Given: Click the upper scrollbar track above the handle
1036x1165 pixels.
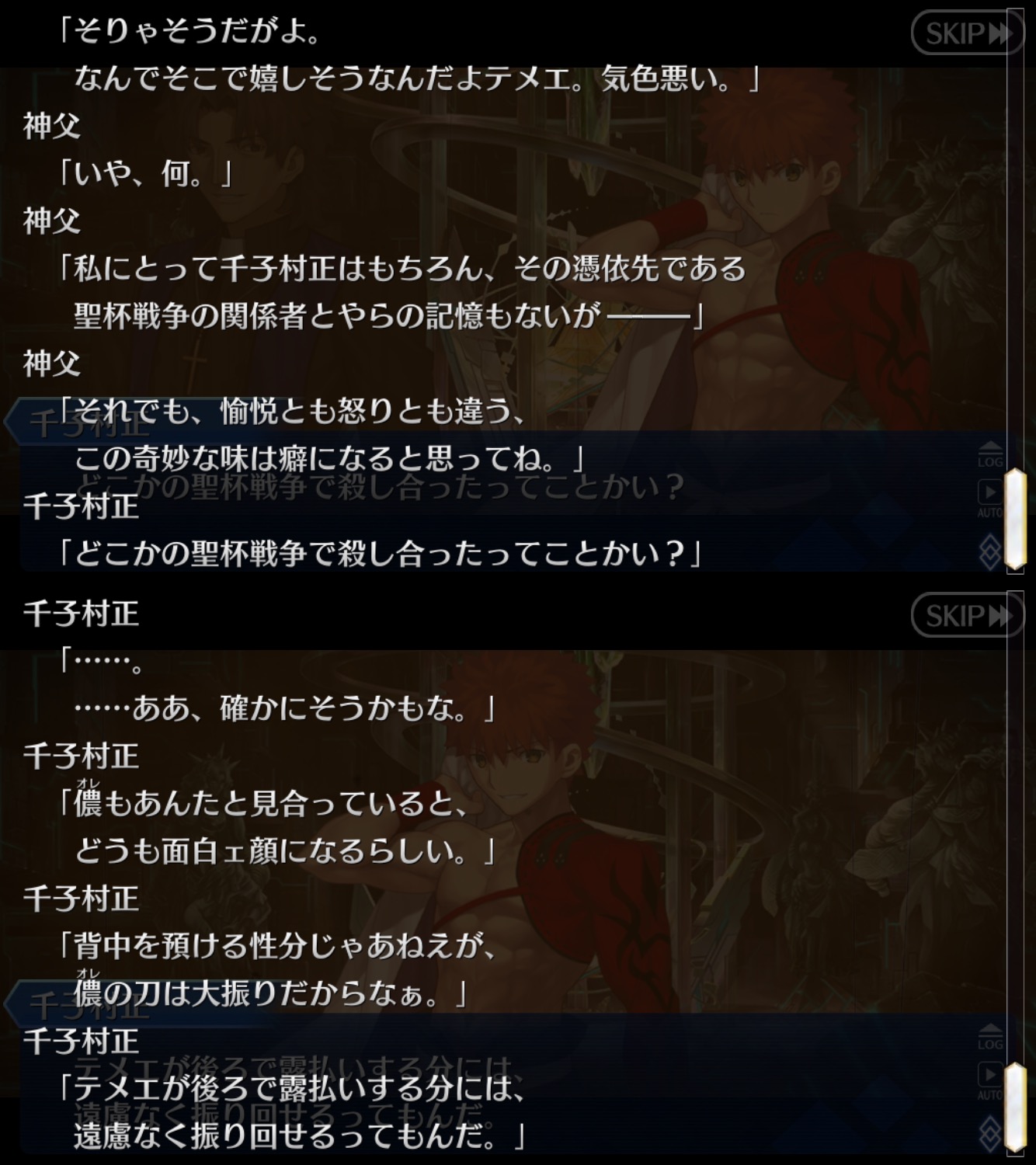Looking at the screenshot, I should tap(1016, 233).
